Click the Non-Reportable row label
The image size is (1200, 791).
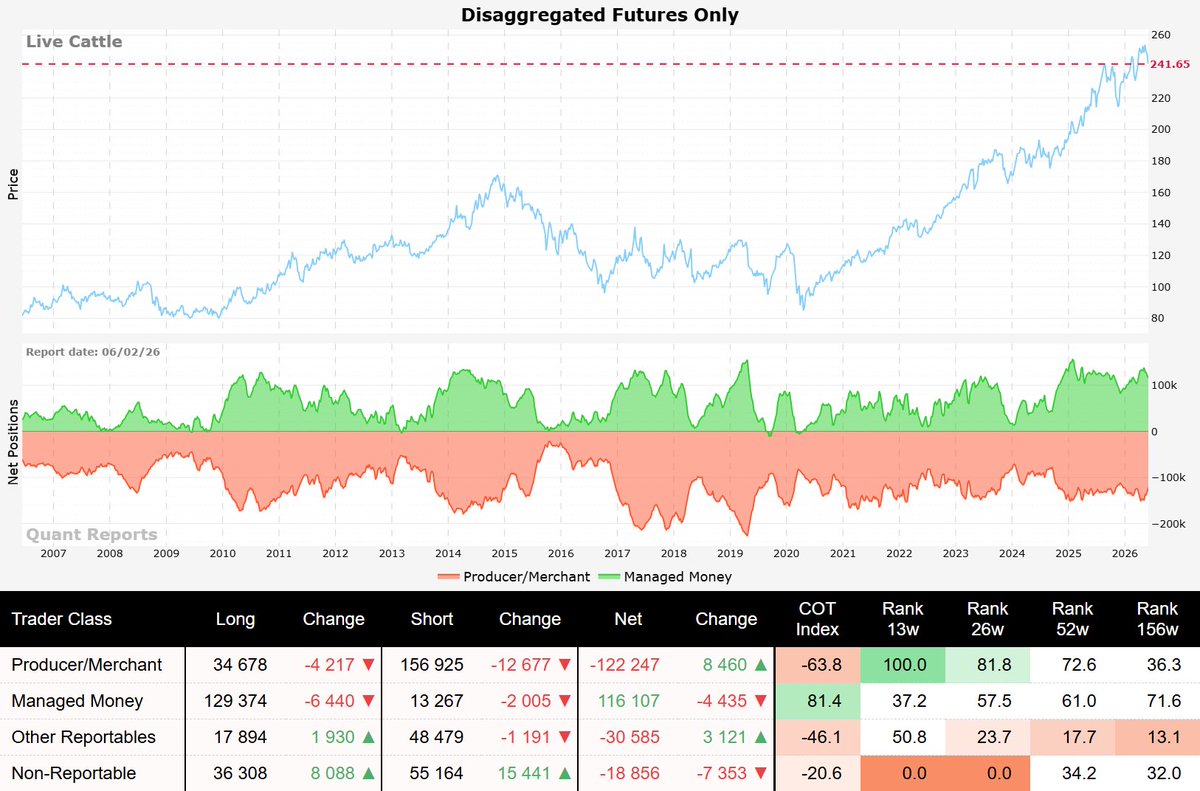73,773
